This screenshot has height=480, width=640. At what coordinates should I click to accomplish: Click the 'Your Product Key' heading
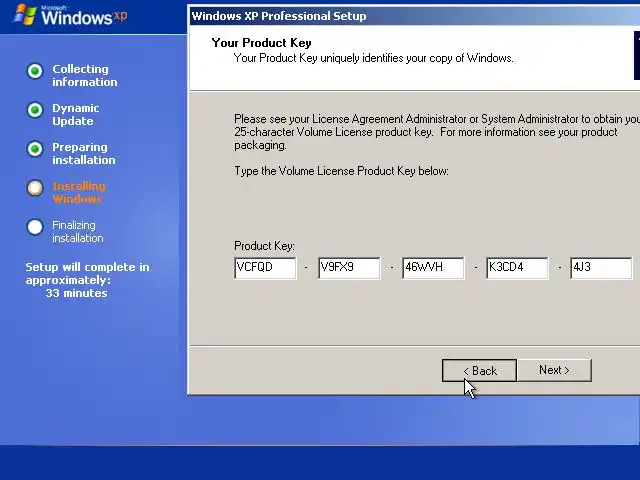262,43
